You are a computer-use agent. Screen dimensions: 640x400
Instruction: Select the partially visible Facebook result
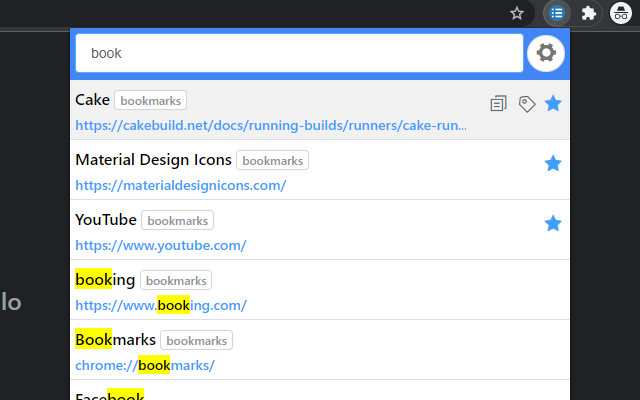pyautogui.click(x=110, y=394)
